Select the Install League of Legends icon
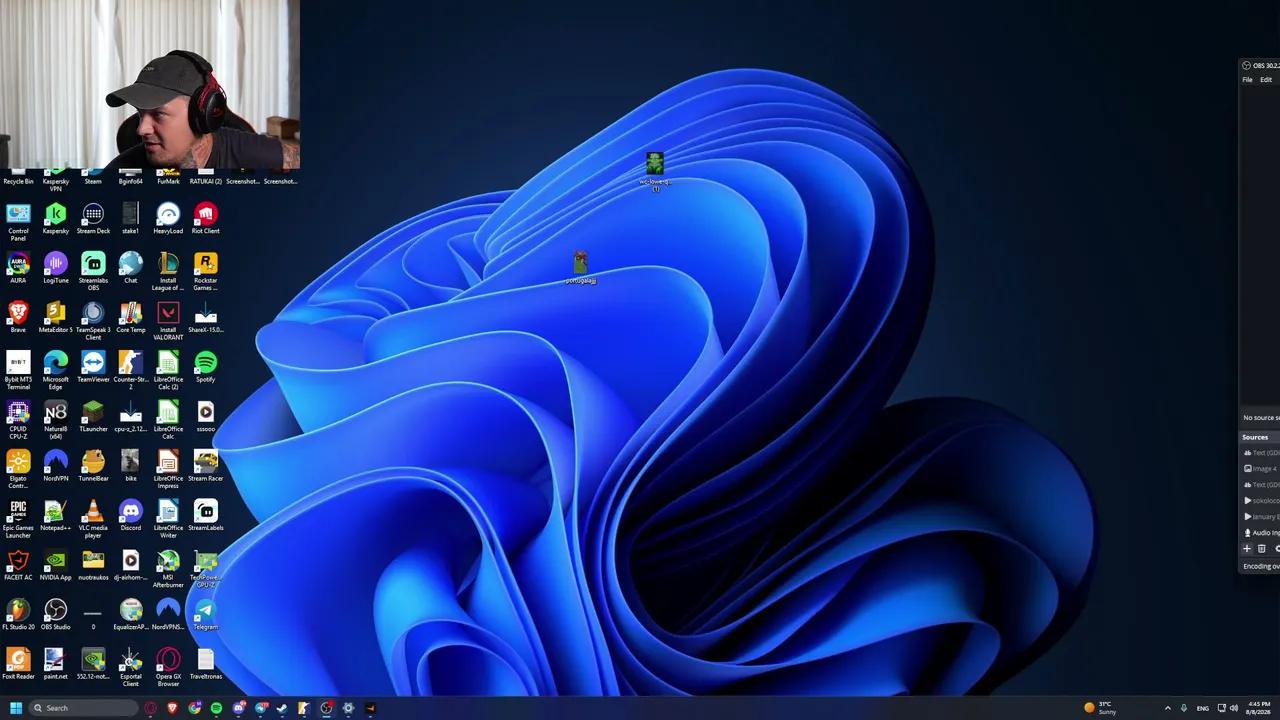 pos(168,272)
